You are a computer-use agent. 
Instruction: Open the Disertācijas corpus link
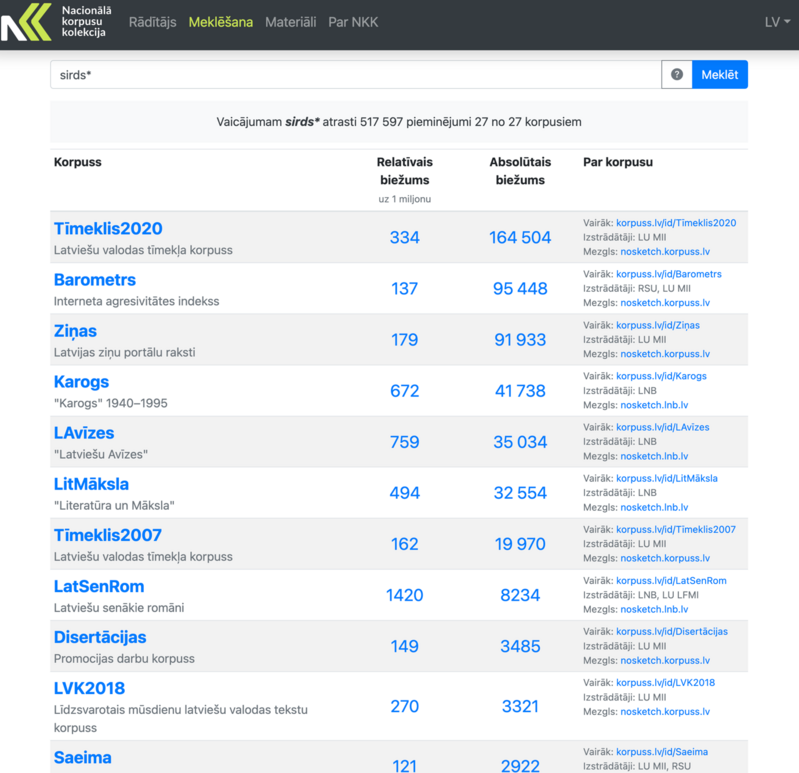click(x=100, y=637)
